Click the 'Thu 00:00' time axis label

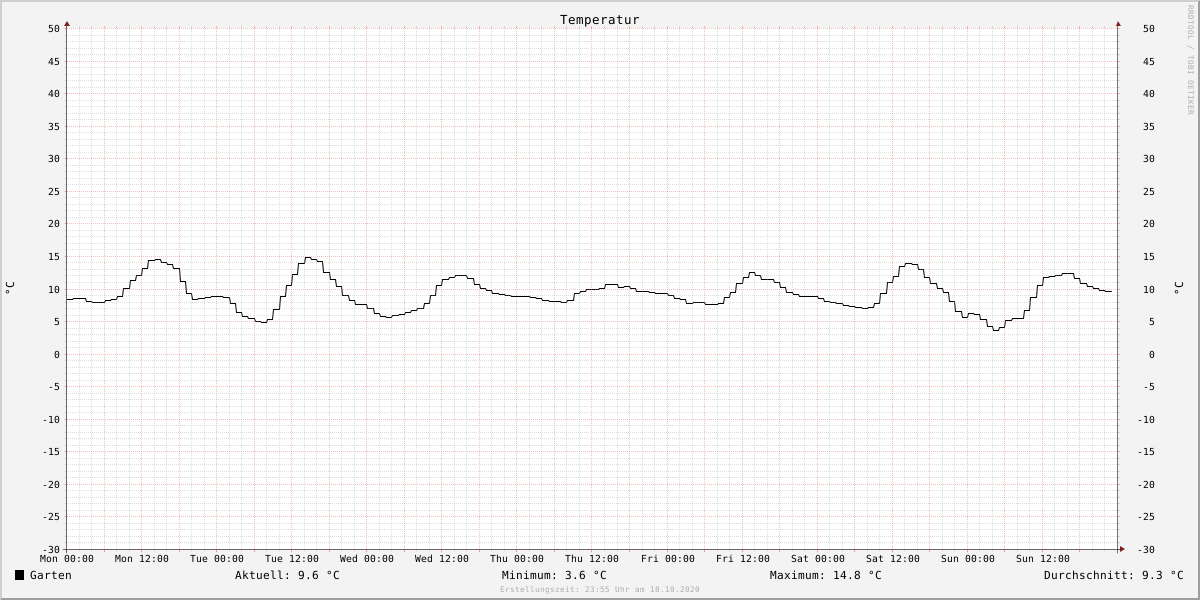click(517, 559)
